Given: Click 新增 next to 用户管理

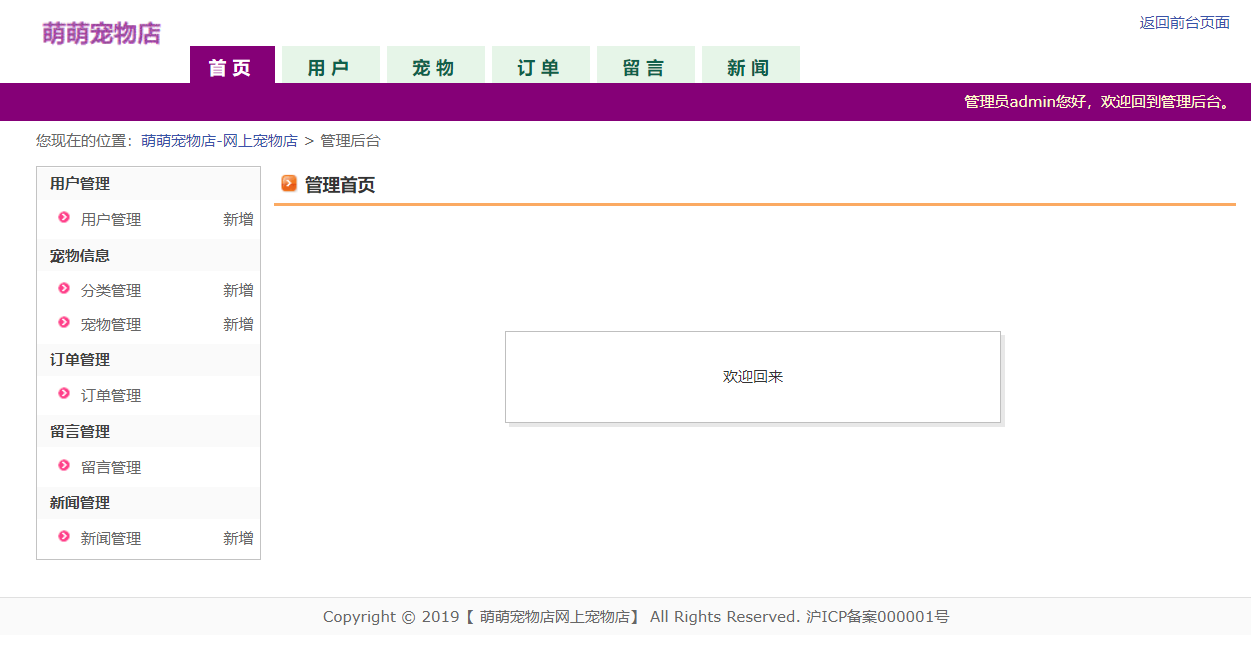Looking at the screenshot, I should coord(238,219).
